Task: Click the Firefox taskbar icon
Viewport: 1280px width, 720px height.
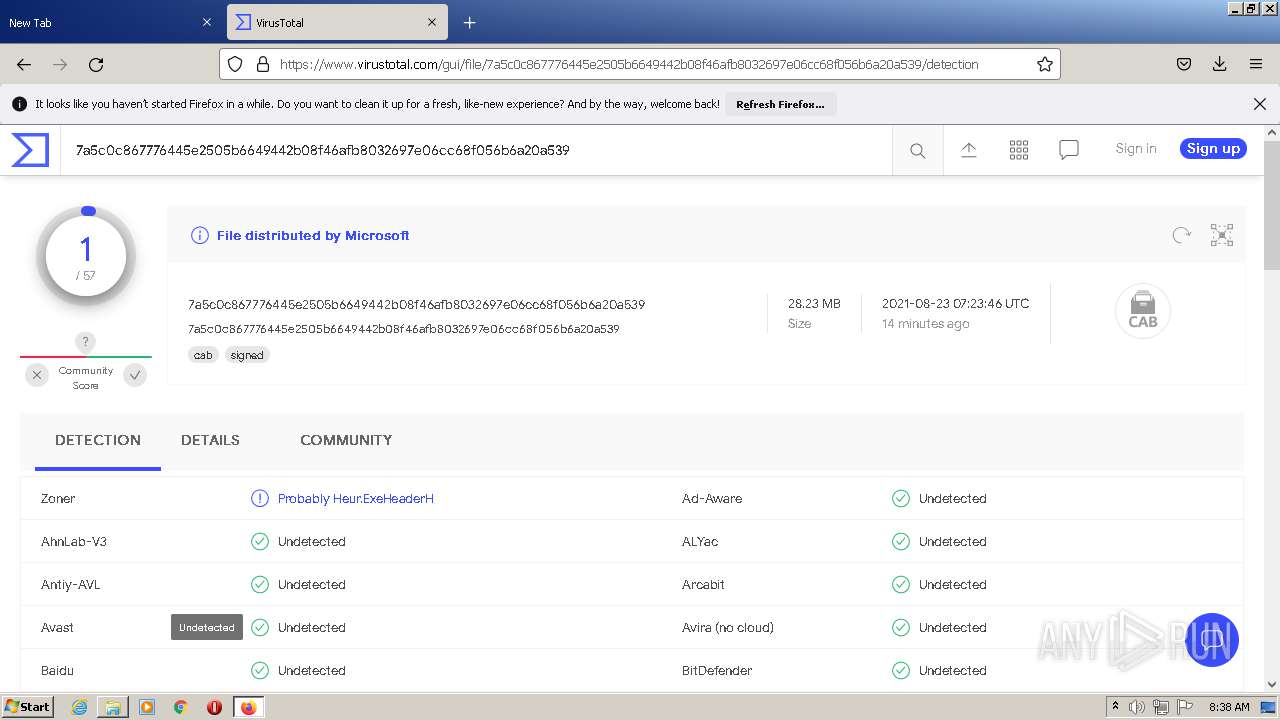Action: point(248,707)
